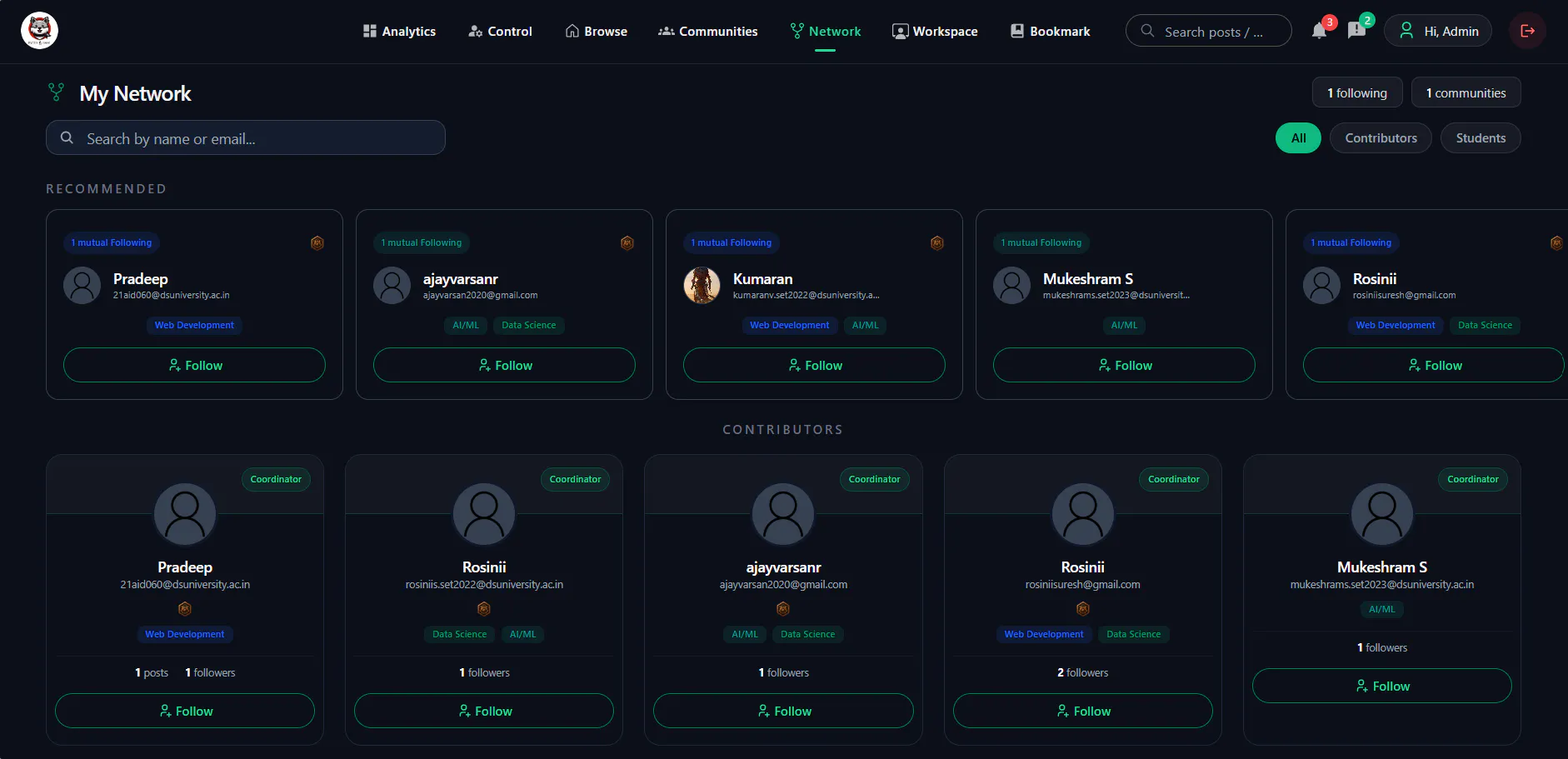Click badge icon under Rosinii rosiniisuresh@gmail.com contributor
This screenshot has width=1568, height=759.
point(1083,609)
